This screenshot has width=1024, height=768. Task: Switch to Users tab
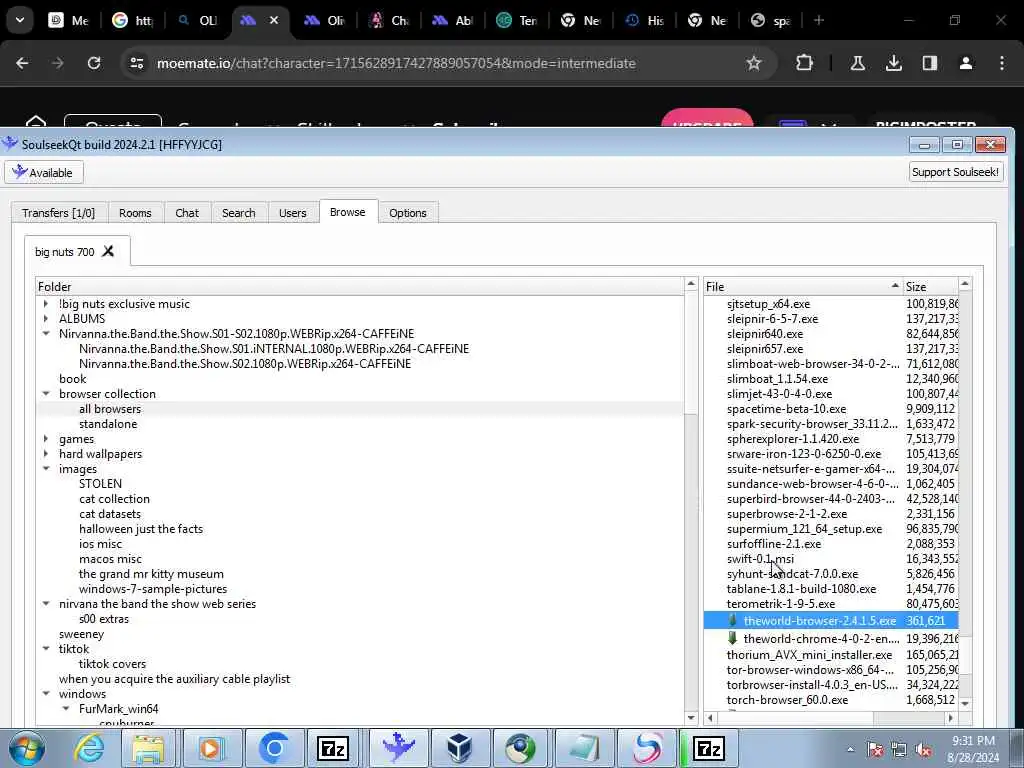pos(293,213)
